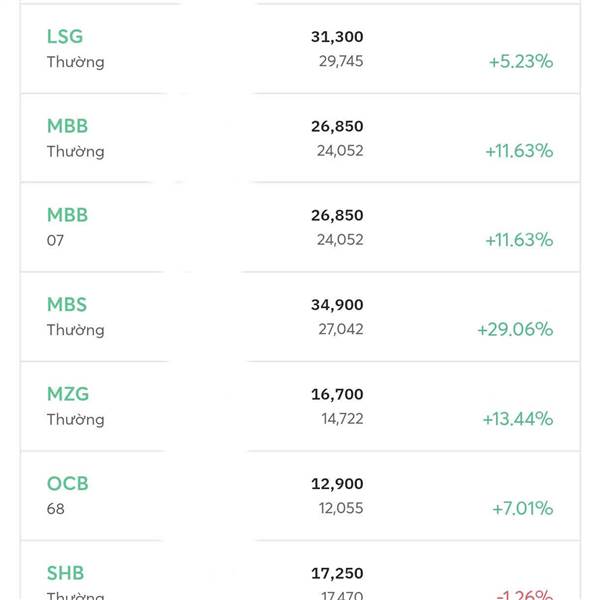The image size is (600, 600).
Task: Open the OCB stock ticker
Action: tap(67, 483)
